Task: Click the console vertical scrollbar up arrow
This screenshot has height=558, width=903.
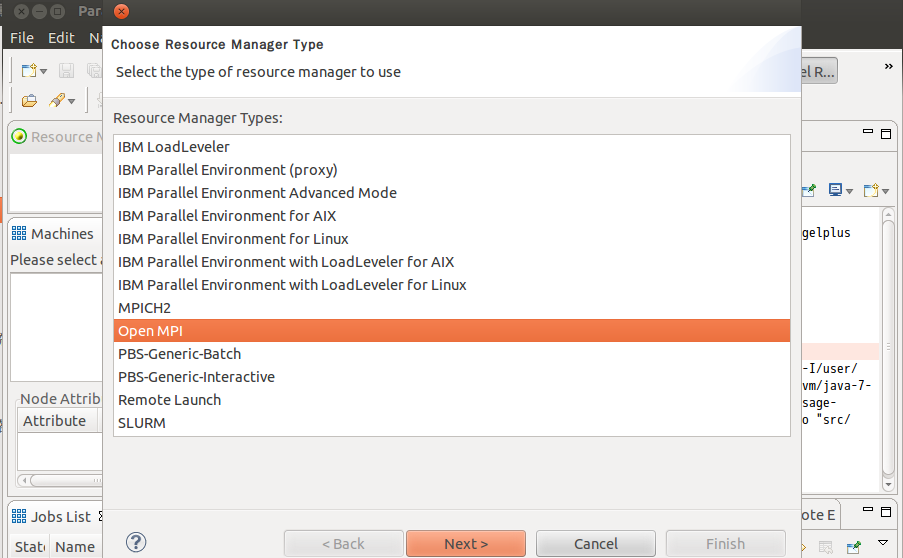Action: (888, 215)
